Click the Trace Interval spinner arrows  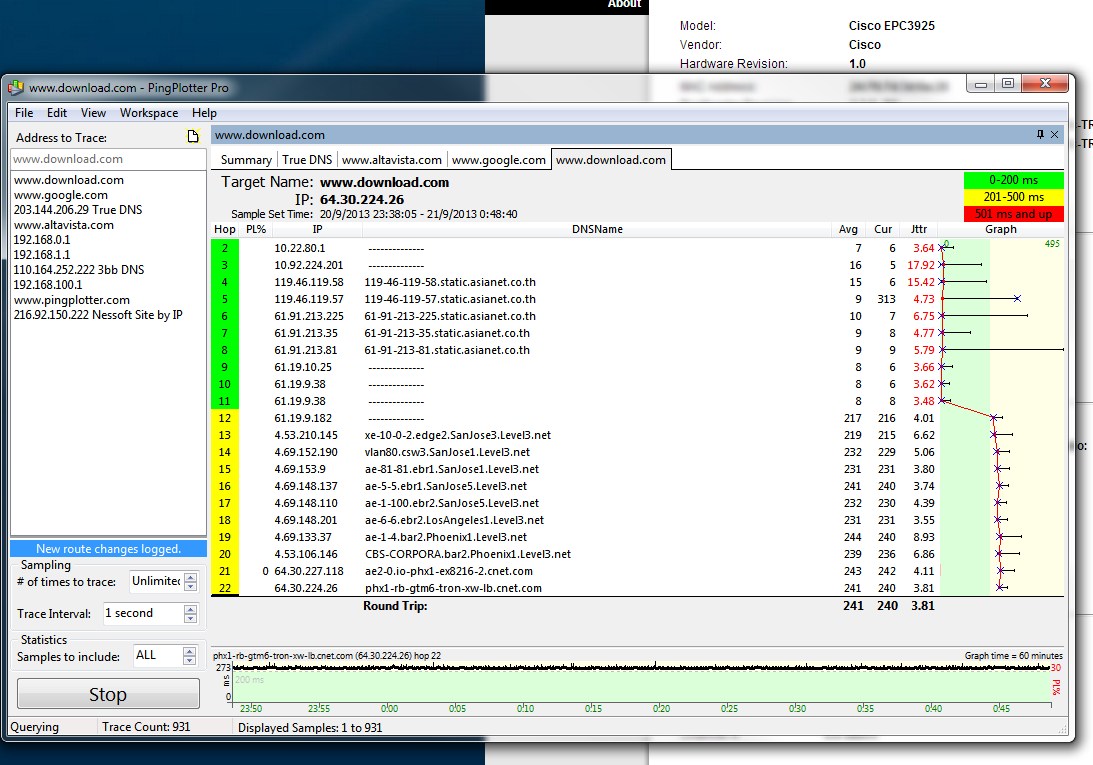point(190,614)
